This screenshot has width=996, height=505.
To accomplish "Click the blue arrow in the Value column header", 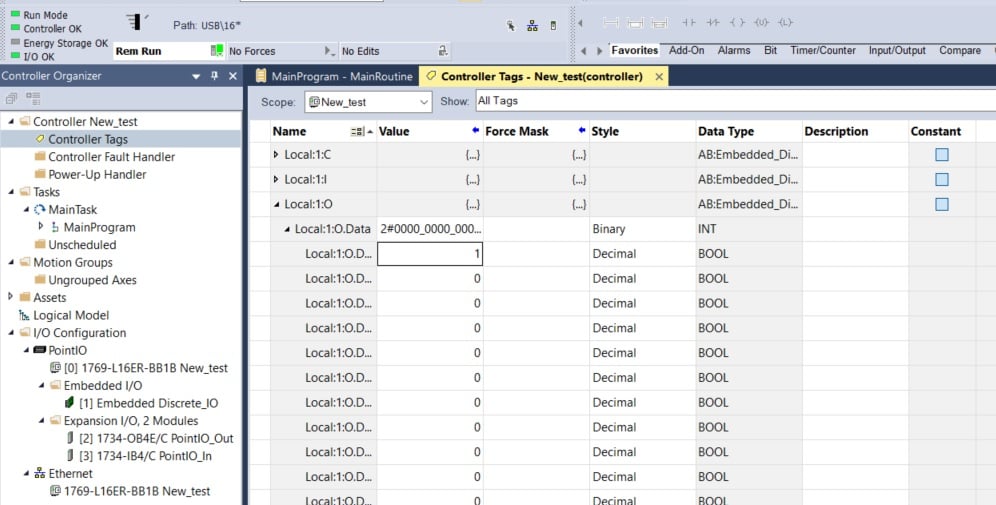I will pyautogui.click(x=475, y=130).
